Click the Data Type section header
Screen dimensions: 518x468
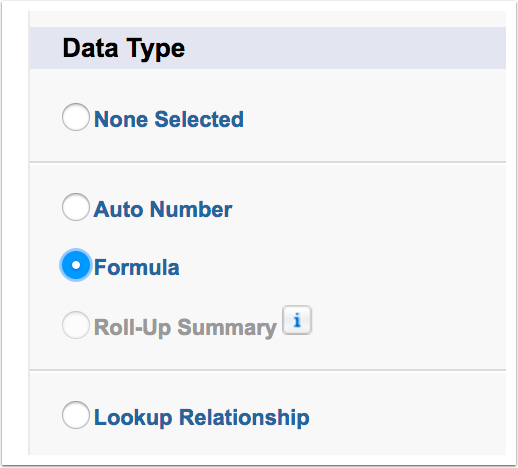(124, 49)
